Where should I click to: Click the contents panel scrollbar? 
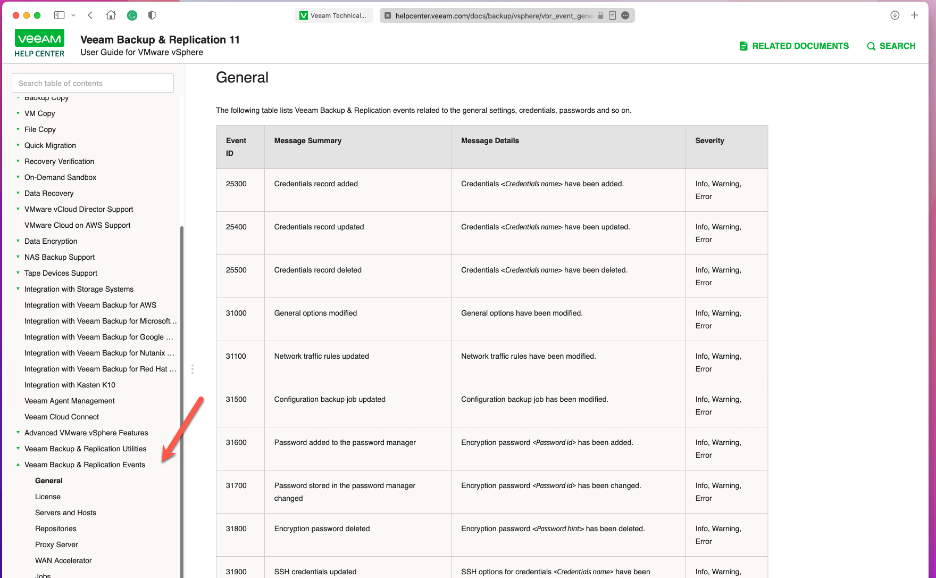click(x=181, y=400)
